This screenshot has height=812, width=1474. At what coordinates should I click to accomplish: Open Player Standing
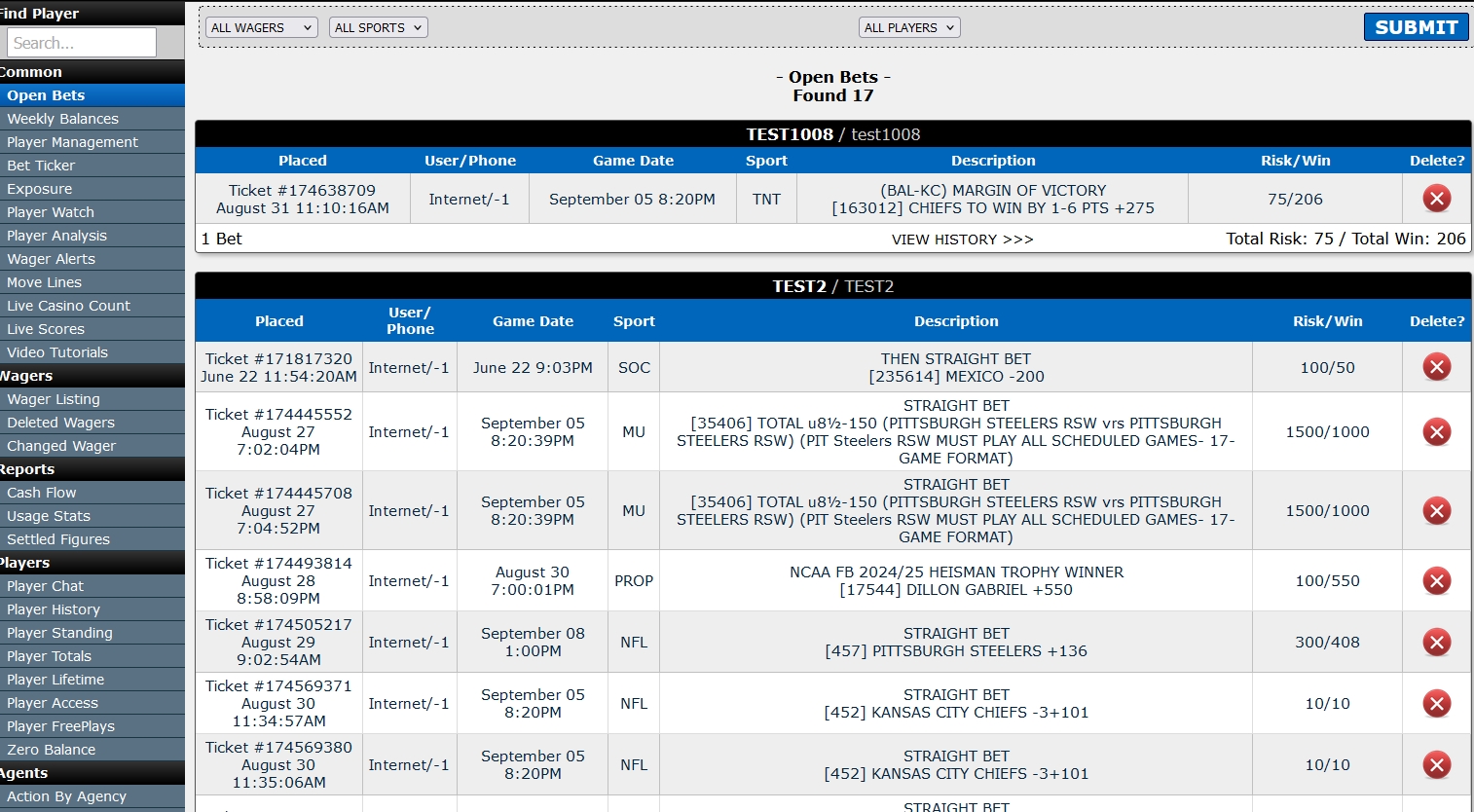92,633
